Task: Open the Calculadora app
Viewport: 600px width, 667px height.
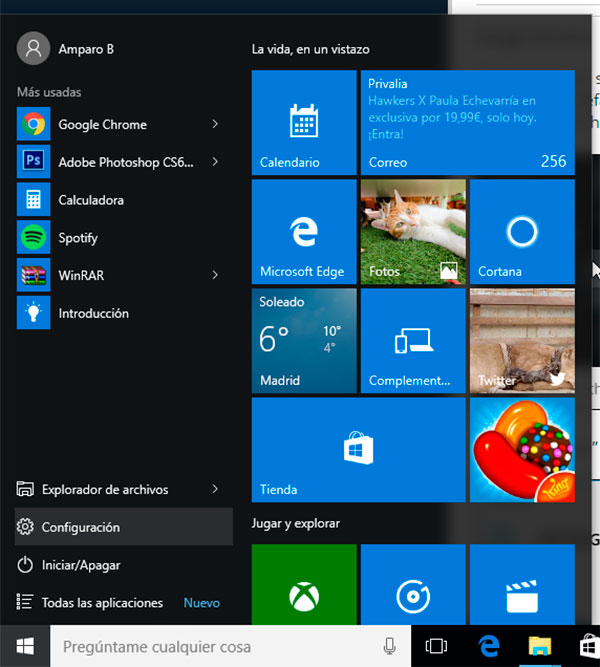Action: coord(90,200)
